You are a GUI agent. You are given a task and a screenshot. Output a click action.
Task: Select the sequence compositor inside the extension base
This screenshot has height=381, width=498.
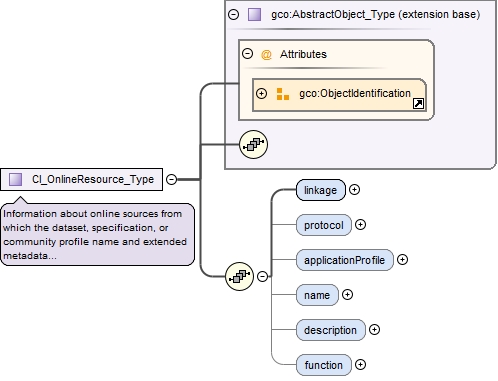(x=253, y=144)
